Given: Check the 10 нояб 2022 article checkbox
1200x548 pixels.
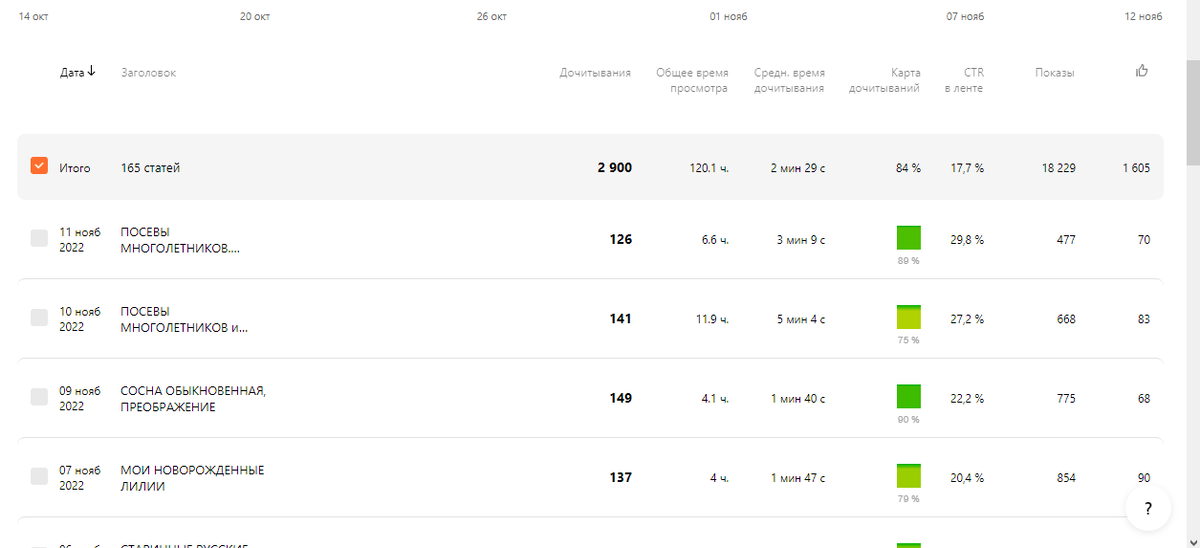Looking at the screenshot, I should pos(39,317).
